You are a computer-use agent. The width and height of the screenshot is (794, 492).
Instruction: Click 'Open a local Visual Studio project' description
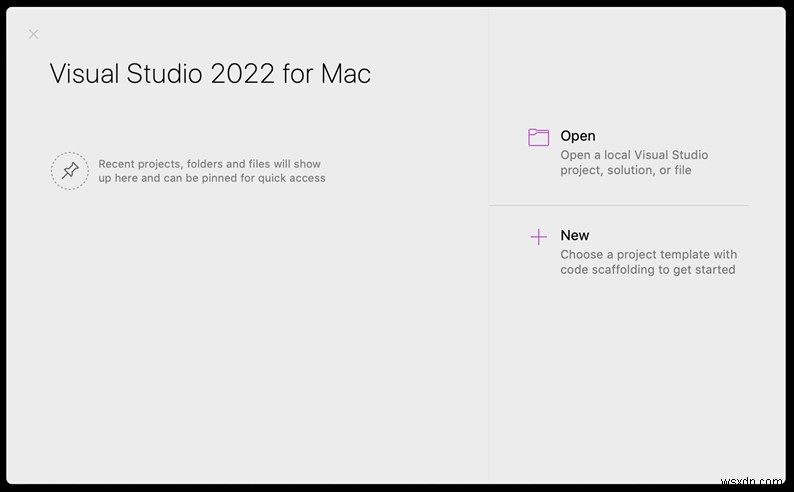point(634,162)
